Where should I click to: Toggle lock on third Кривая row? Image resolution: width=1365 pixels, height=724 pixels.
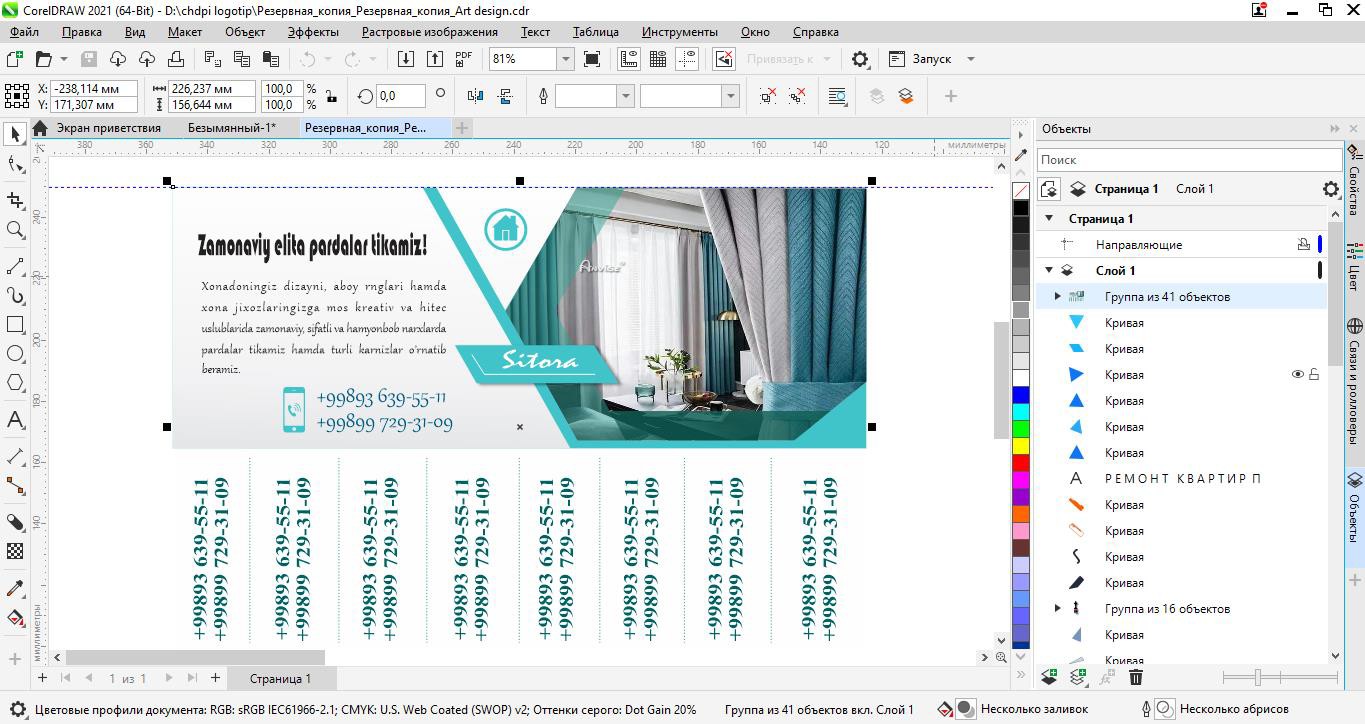1314,375
